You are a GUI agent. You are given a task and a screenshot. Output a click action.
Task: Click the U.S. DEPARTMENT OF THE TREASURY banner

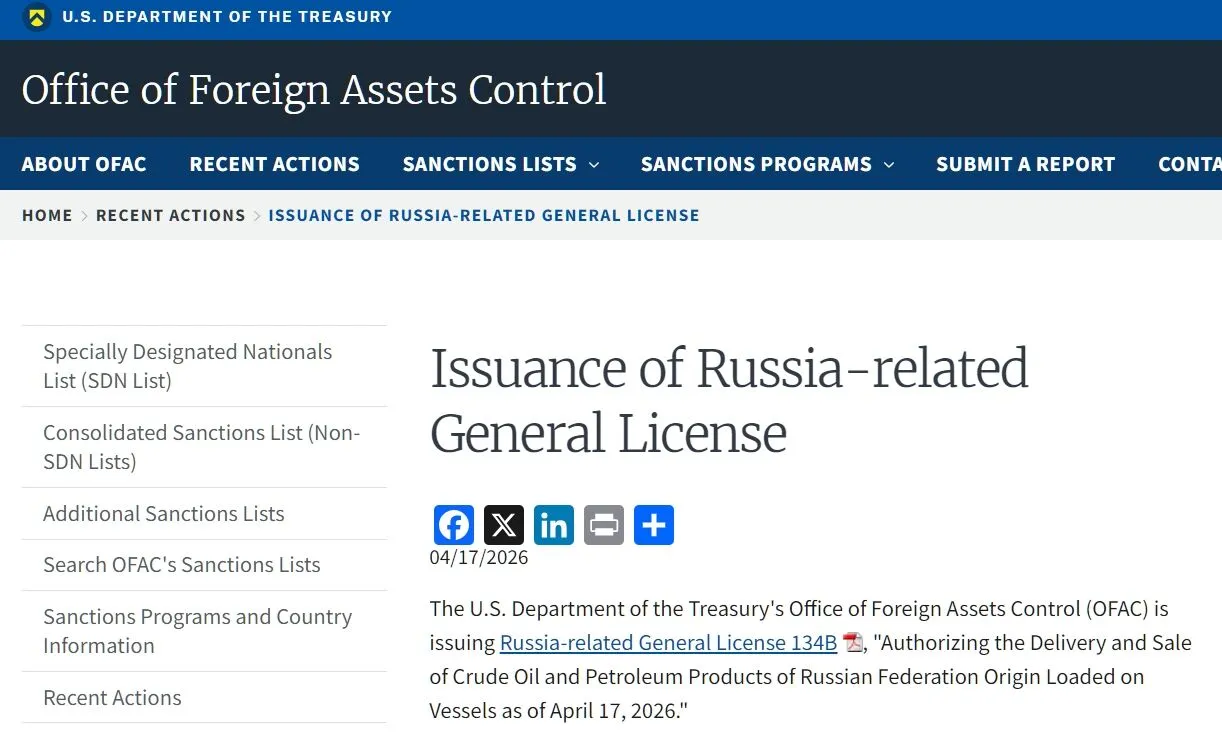coord(228,16)
